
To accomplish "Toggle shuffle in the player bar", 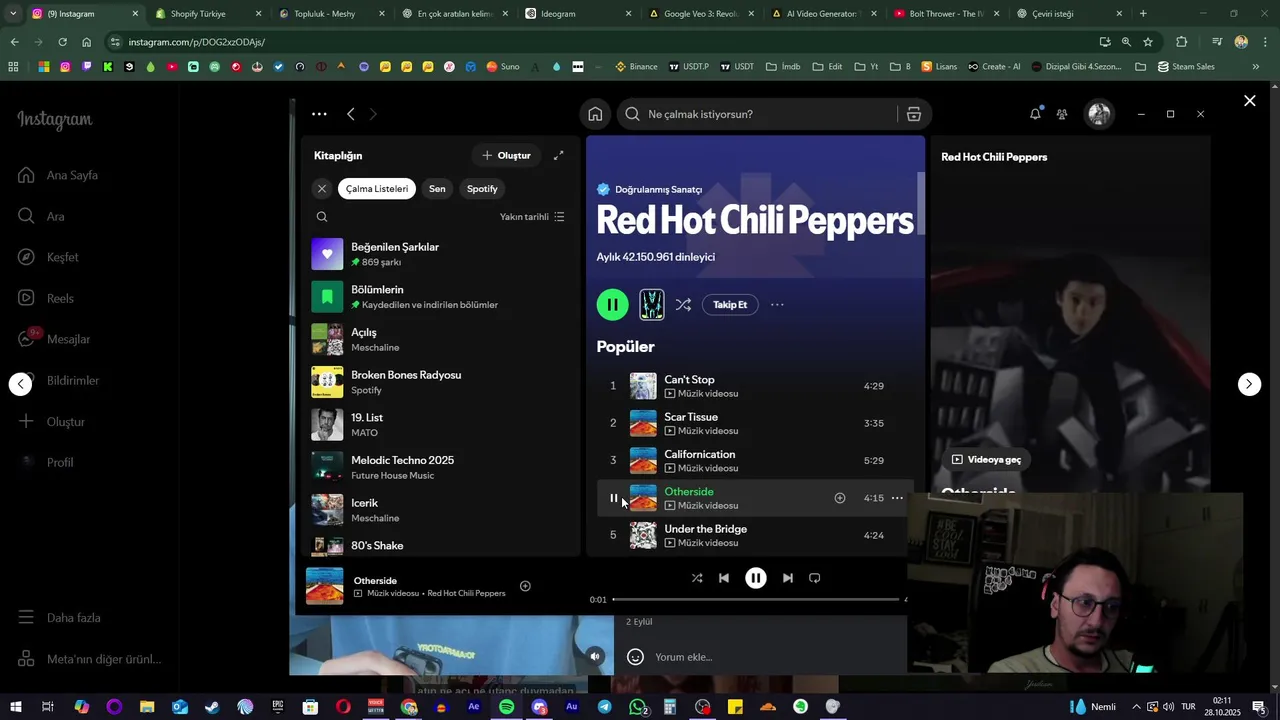I will click(x=697, y=578).
